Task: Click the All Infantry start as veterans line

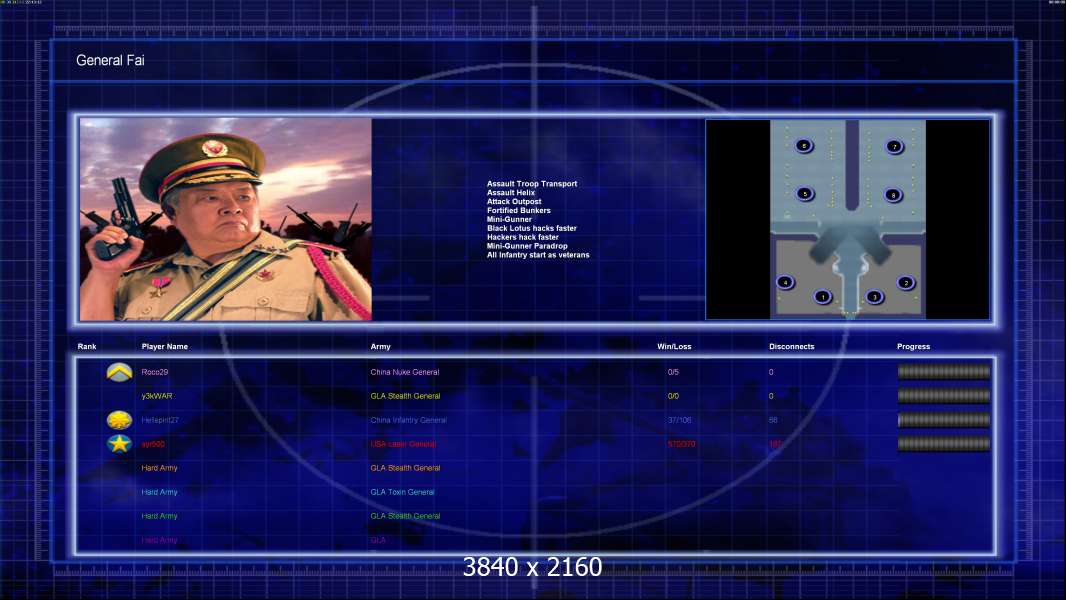Action: click(538, 255)
